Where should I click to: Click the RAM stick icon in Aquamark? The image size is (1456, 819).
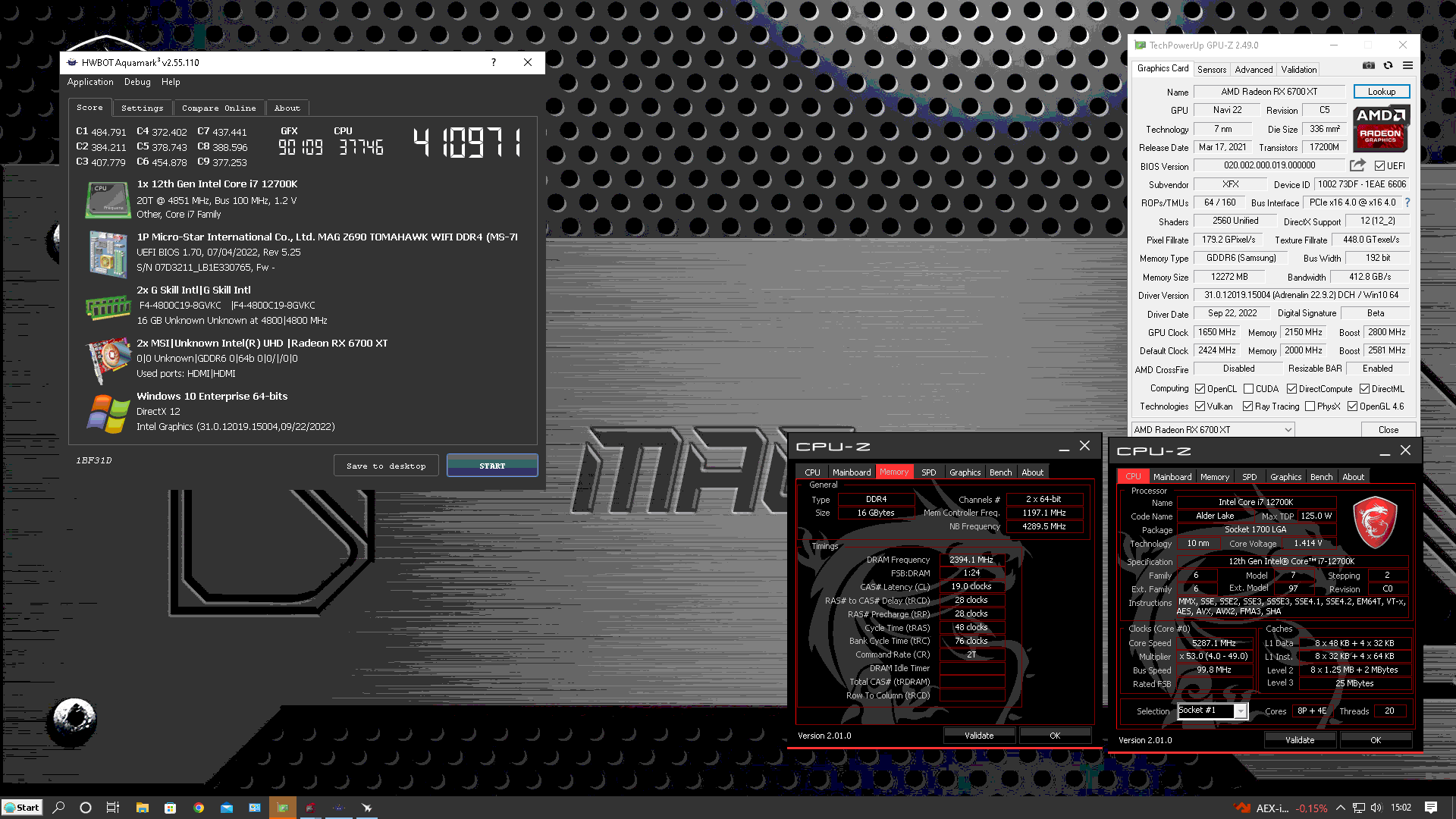(107, 307)
